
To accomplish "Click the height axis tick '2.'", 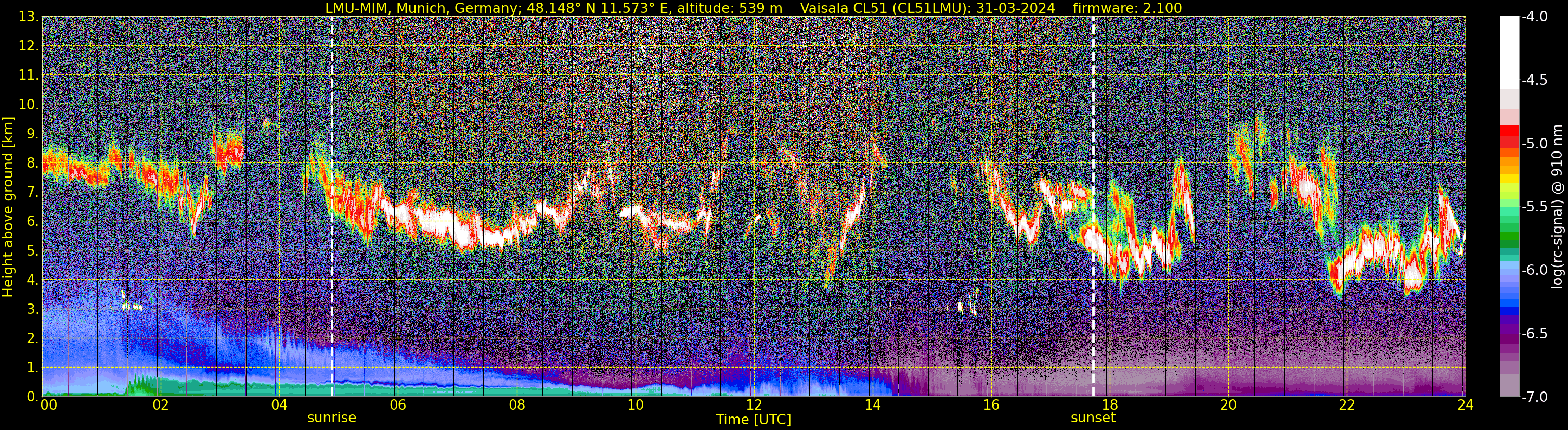I will coord(32,338).
